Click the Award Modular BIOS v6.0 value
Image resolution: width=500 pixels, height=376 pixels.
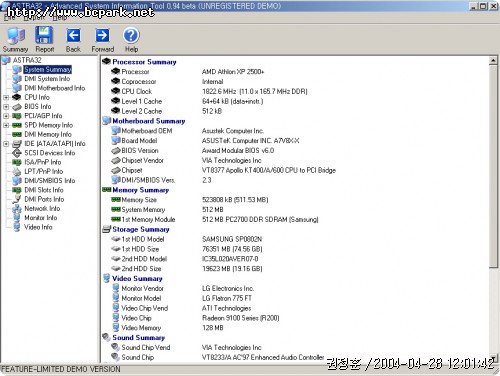(238, 151)
